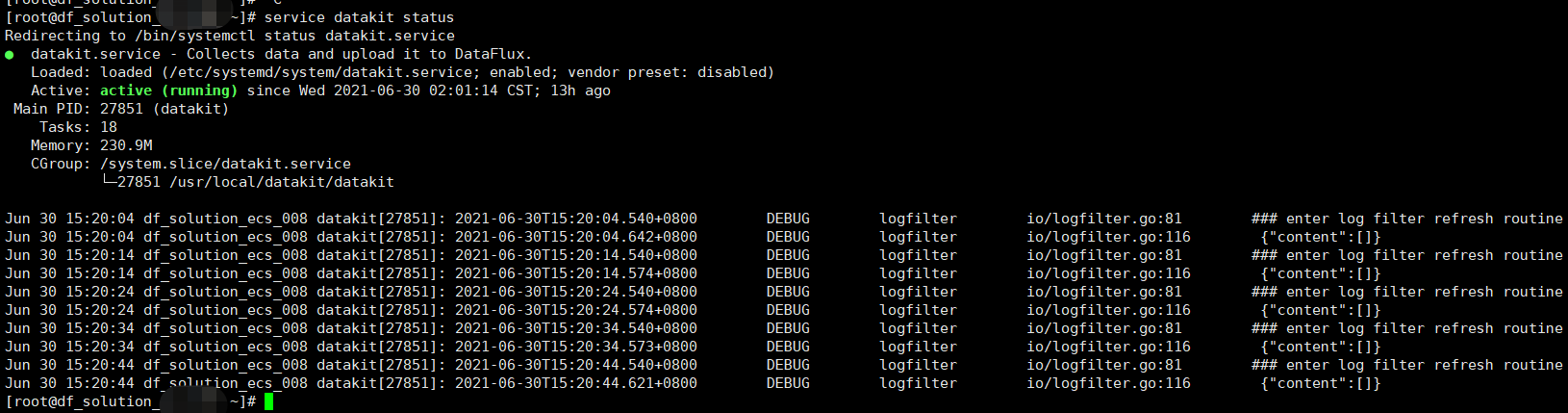Click the first DEBUG level label
The image size is (1568, 413).
click(x=788, y=219)
